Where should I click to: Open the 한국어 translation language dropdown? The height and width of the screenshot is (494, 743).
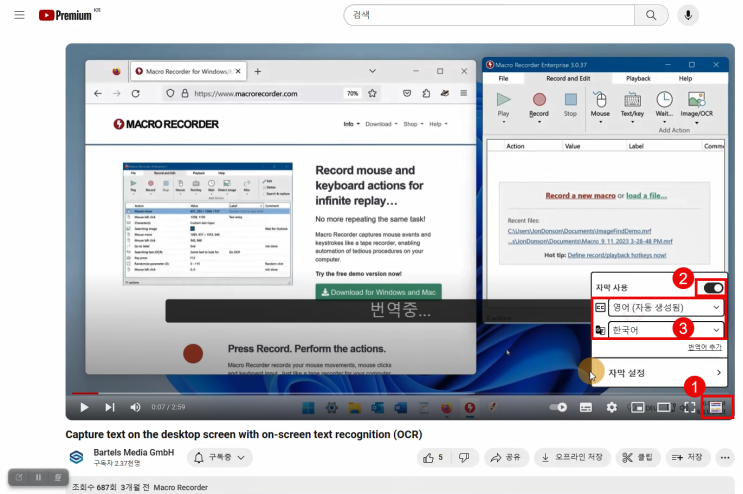point(666,330)
